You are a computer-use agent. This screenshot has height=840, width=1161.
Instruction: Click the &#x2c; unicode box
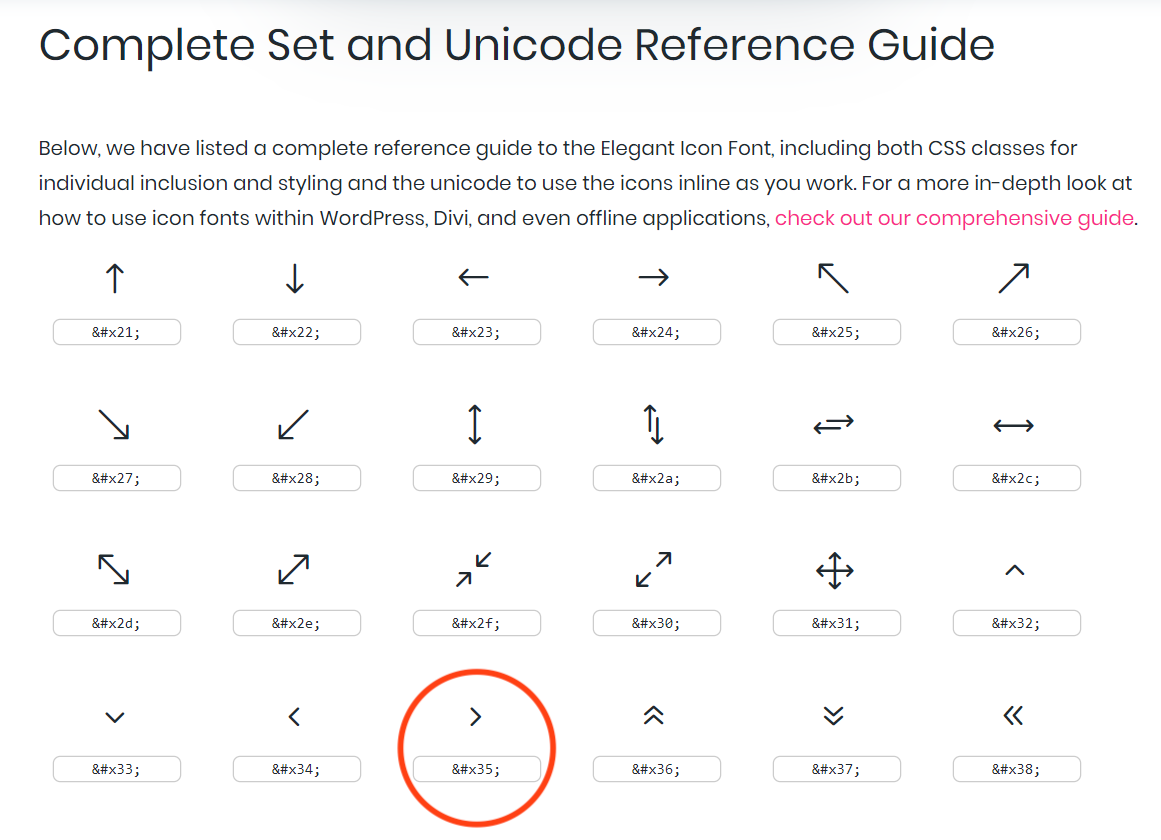[x=1017, y=478]
